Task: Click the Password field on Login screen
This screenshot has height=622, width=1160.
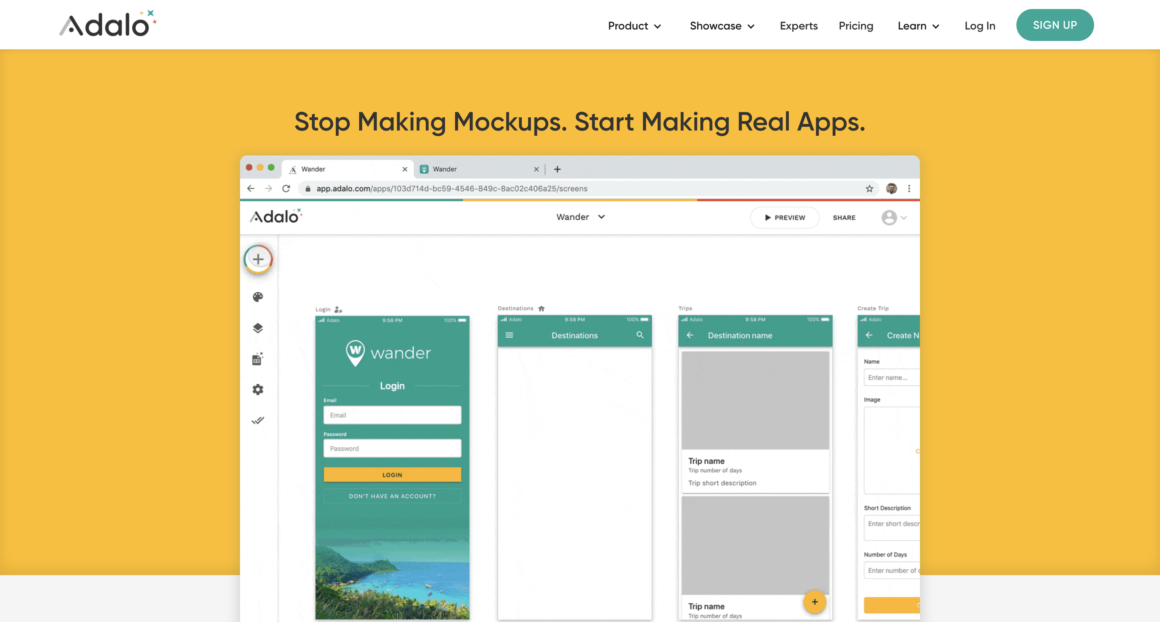Action: pyautogui.click(x=392, y=448)
